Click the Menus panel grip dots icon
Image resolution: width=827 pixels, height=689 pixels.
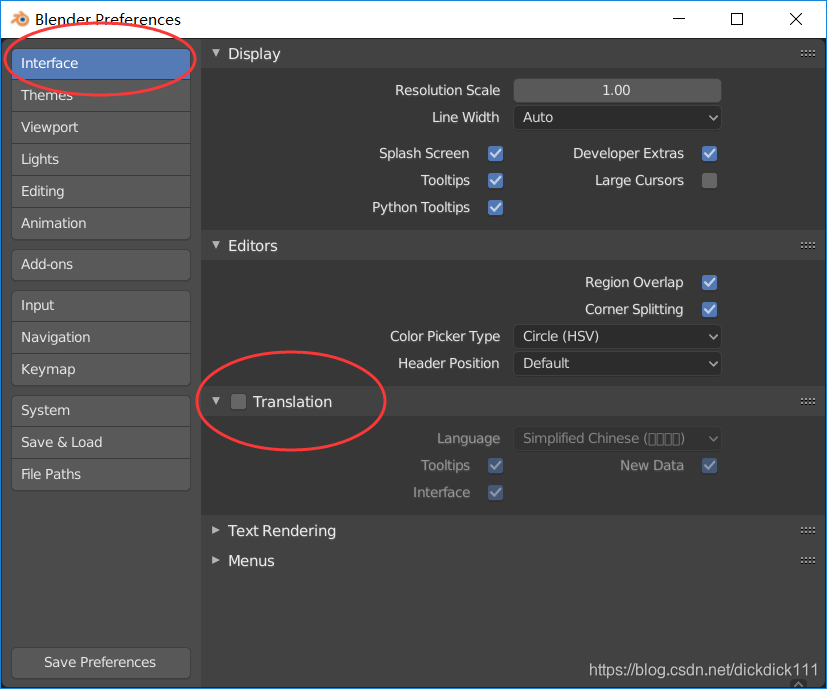click(x=807, y=560)
